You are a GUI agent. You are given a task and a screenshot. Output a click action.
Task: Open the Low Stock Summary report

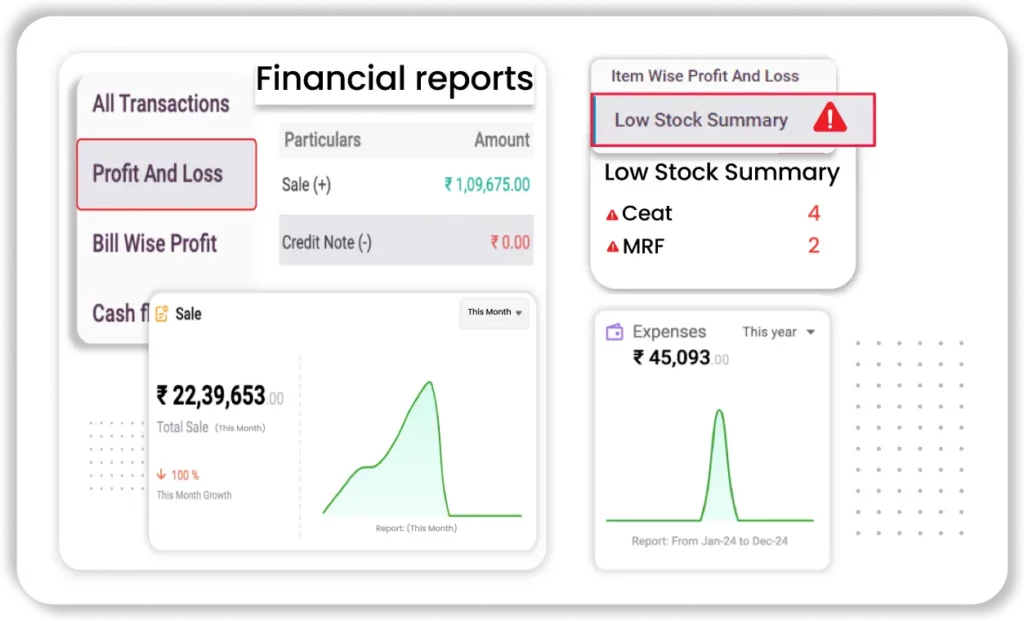click(700, 119)
